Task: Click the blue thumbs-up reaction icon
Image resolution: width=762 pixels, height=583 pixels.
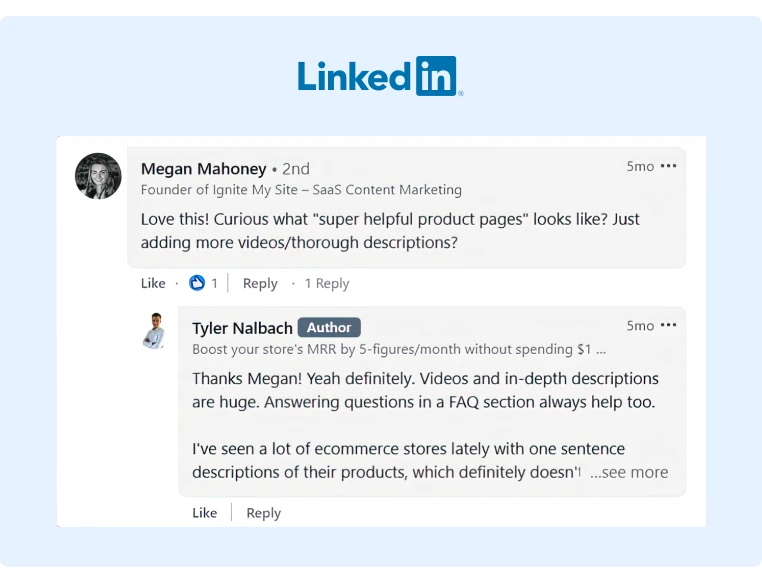Action: pyautogui.click(x=197, y=283)
